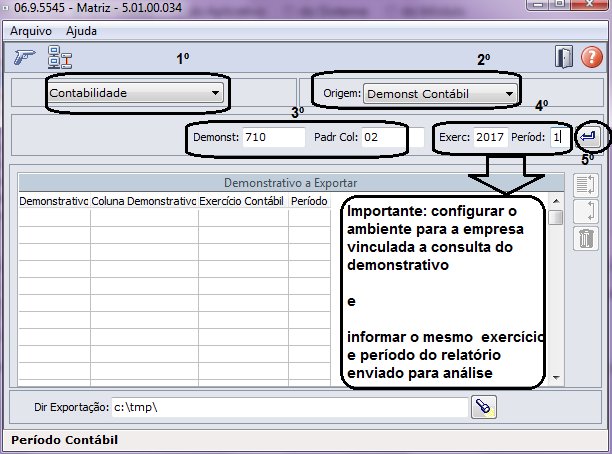The image size is (612, 454).
Task: Click the blue return arrow add button
Action: pyautogui.click(x=588, y=137)
